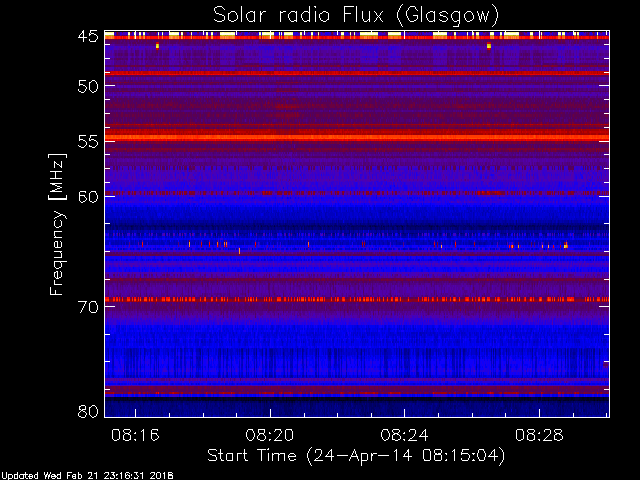Click the "Updated Wed Feb 21" timestamp text
Viewport: 640px width, 480px height.
point(87,476)
